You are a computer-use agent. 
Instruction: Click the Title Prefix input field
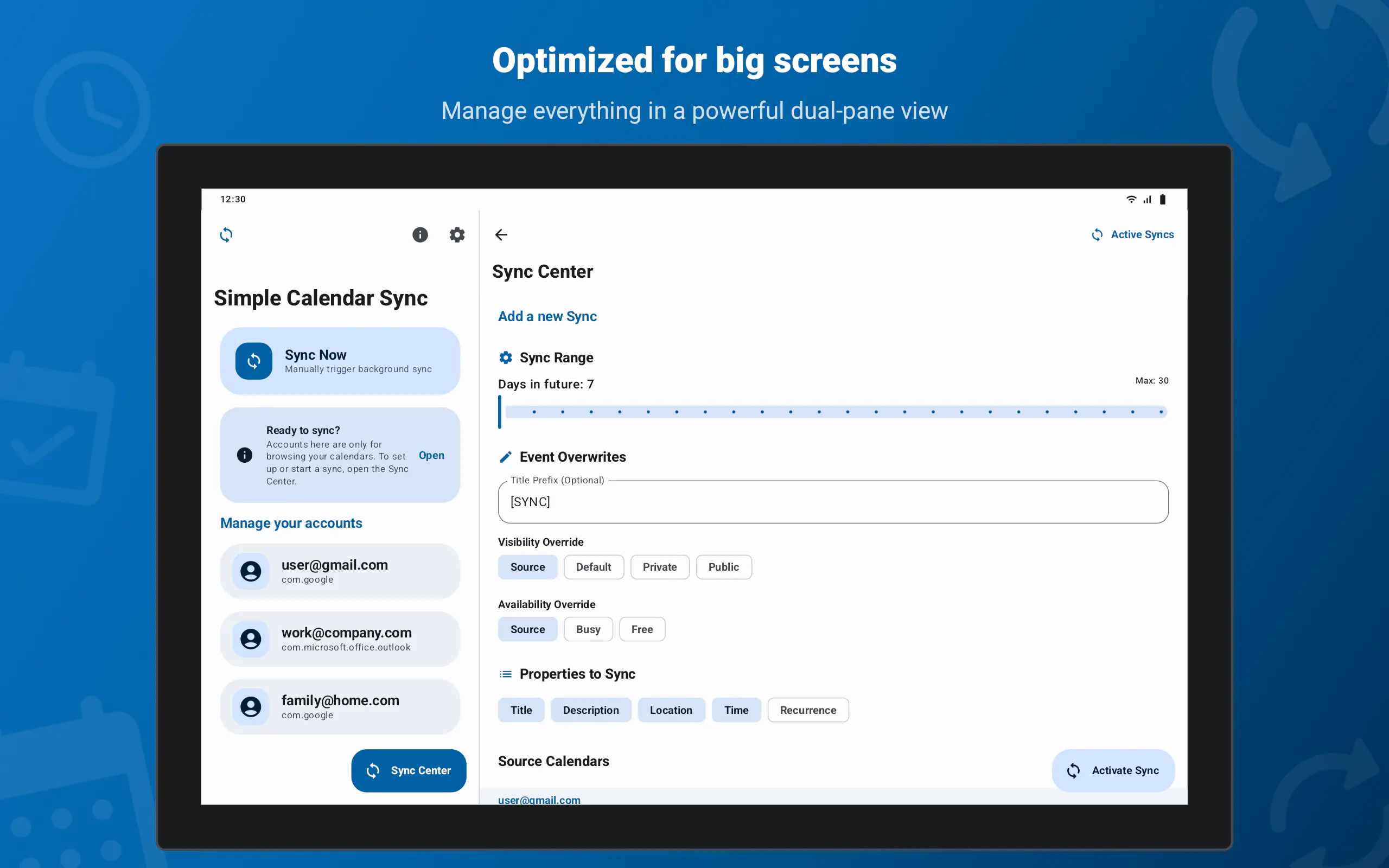coord(833,502)
